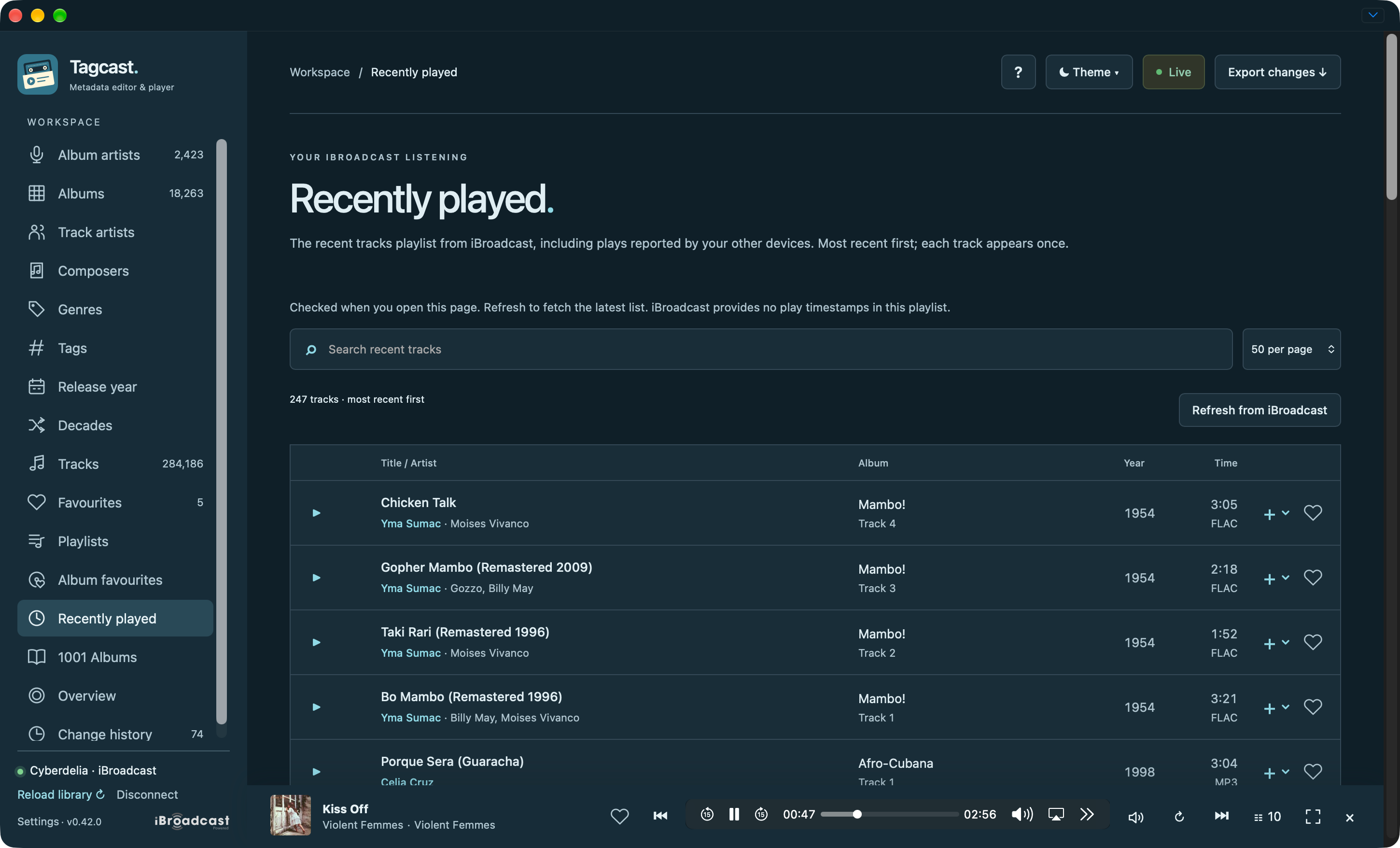
Task: Click the Tagcast cassette logo icon
Action: pos(38,74)
